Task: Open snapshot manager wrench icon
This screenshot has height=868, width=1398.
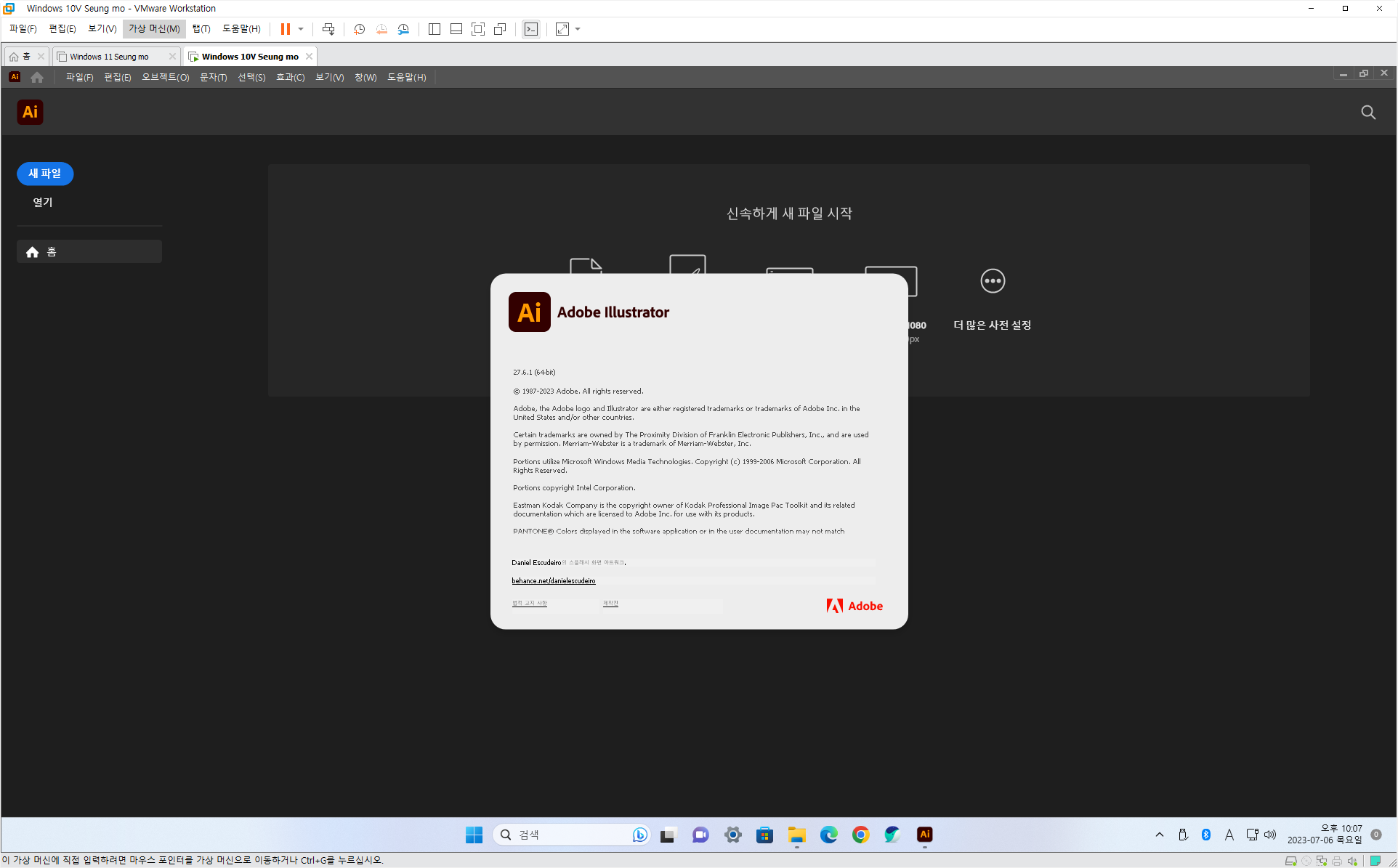Action: click(403, 29)
